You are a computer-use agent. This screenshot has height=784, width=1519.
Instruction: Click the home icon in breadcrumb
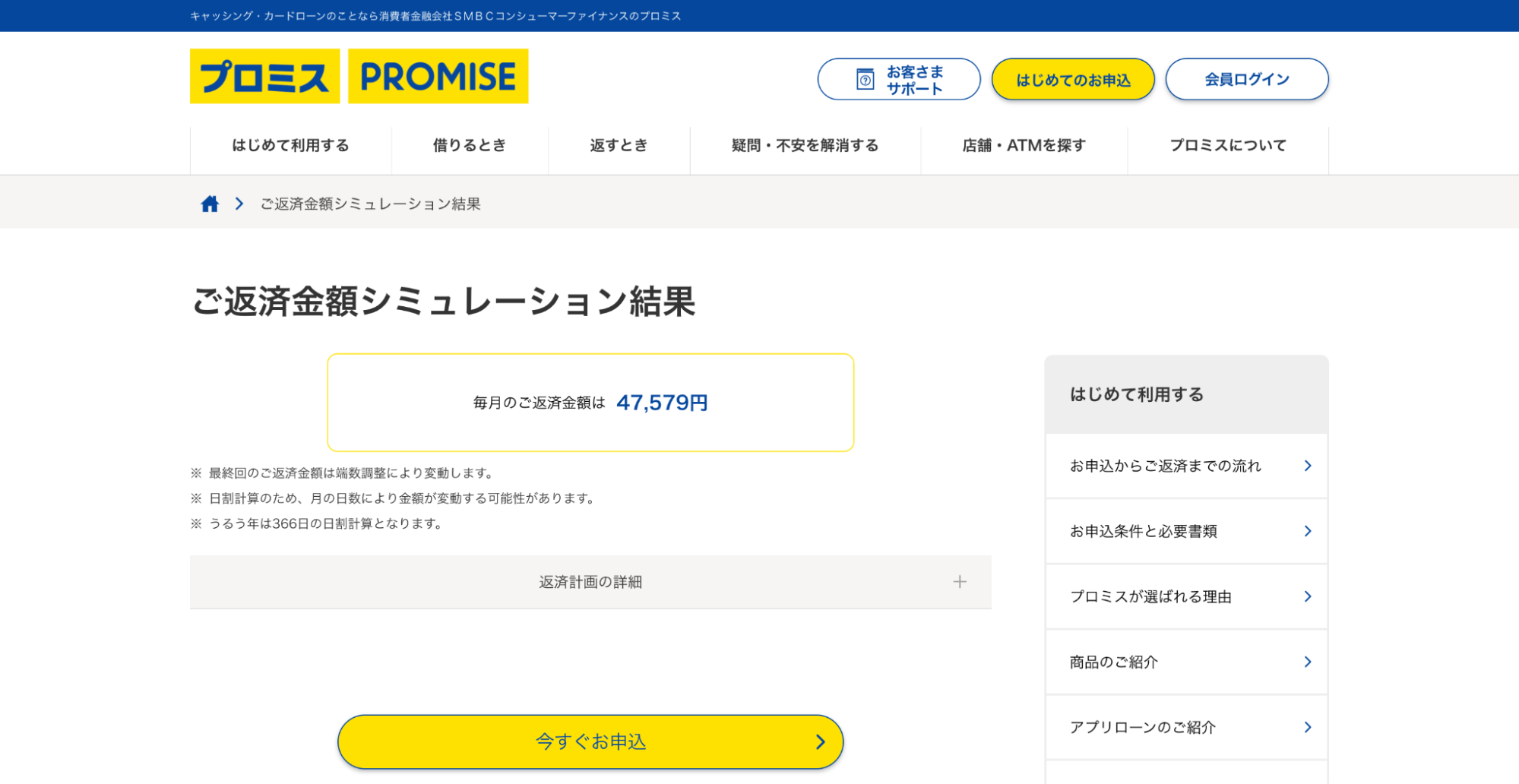click(210, 204)
